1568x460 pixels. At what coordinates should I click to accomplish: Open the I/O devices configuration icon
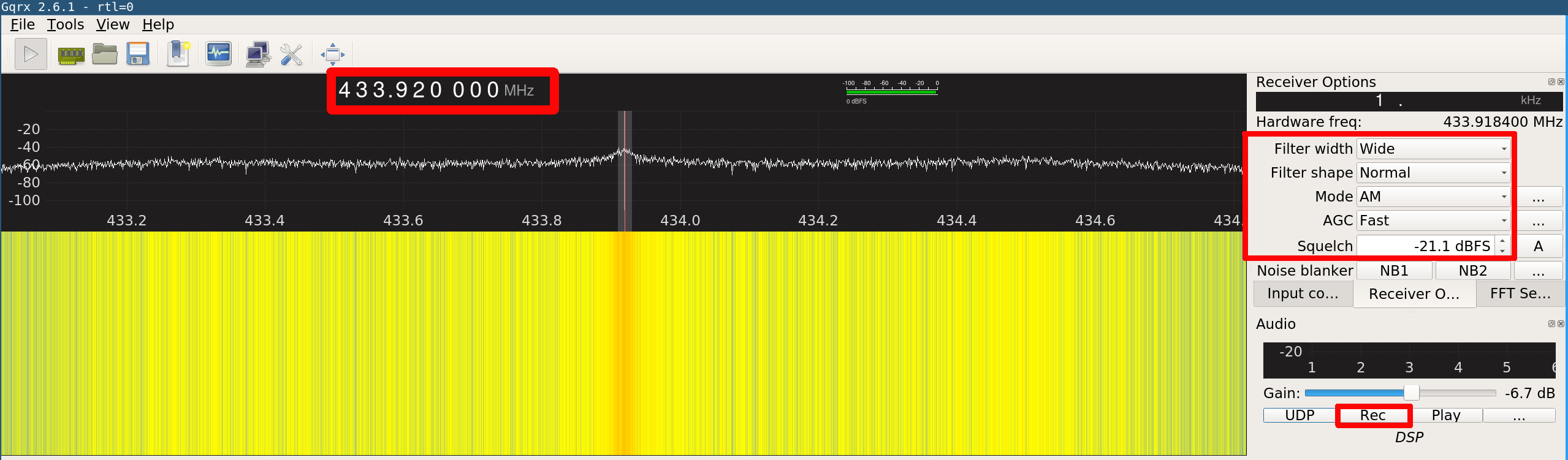(71, 55)
